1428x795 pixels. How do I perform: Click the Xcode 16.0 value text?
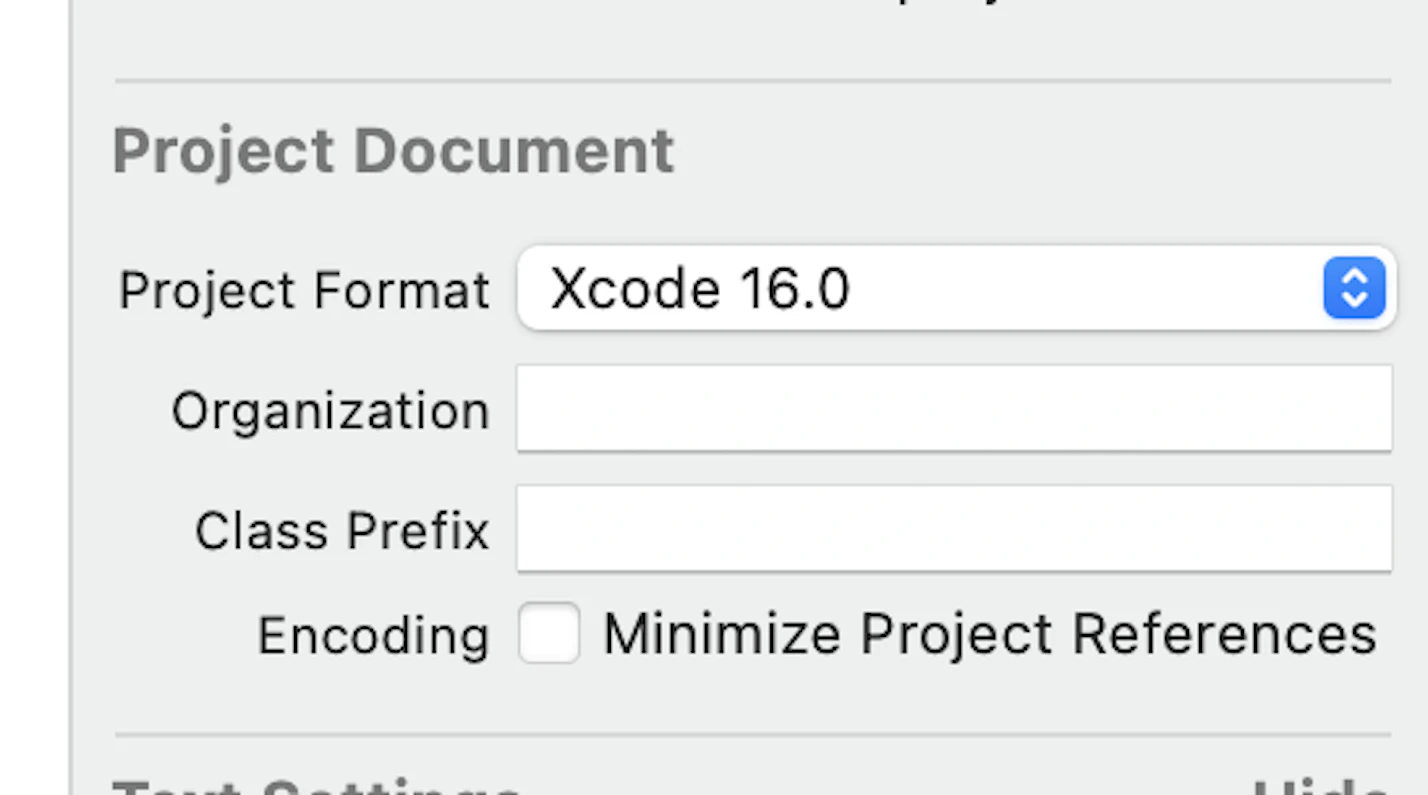[x=699, y=289]
